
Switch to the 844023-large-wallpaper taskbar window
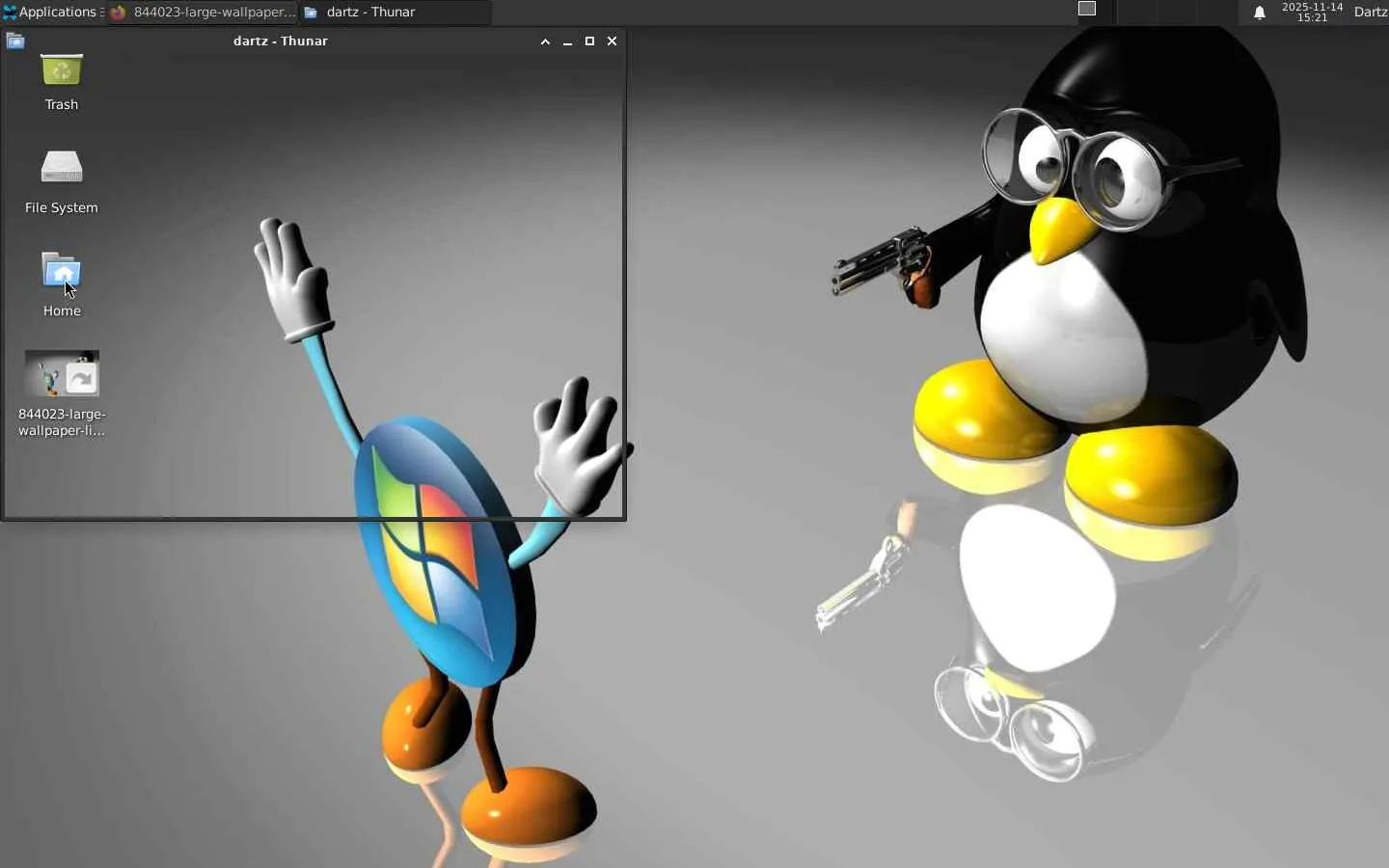pos(203,13)
